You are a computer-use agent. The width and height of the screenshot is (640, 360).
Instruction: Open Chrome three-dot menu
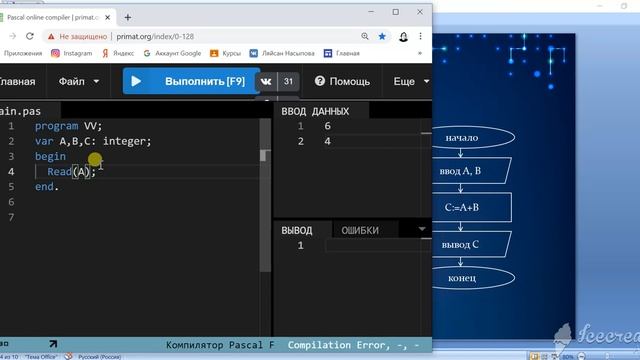click(420, 36)
